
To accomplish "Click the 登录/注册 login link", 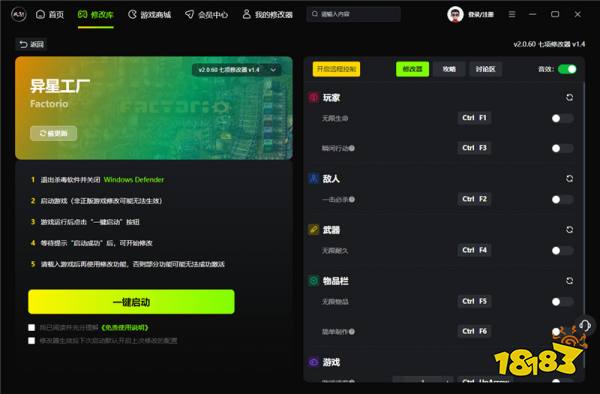I will pyautogui.click(x=481, y=15).
